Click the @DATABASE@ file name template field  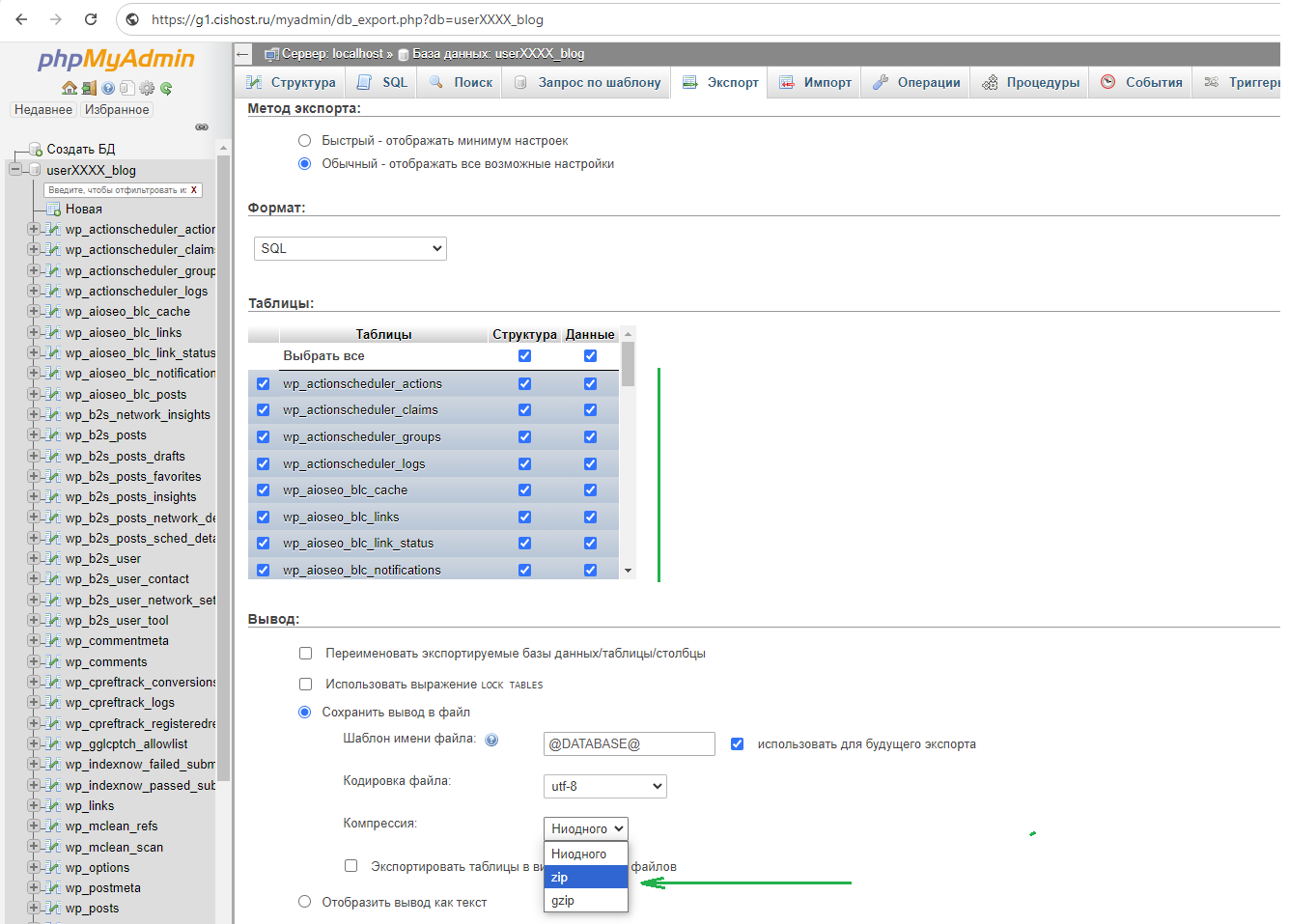point(629,744)
